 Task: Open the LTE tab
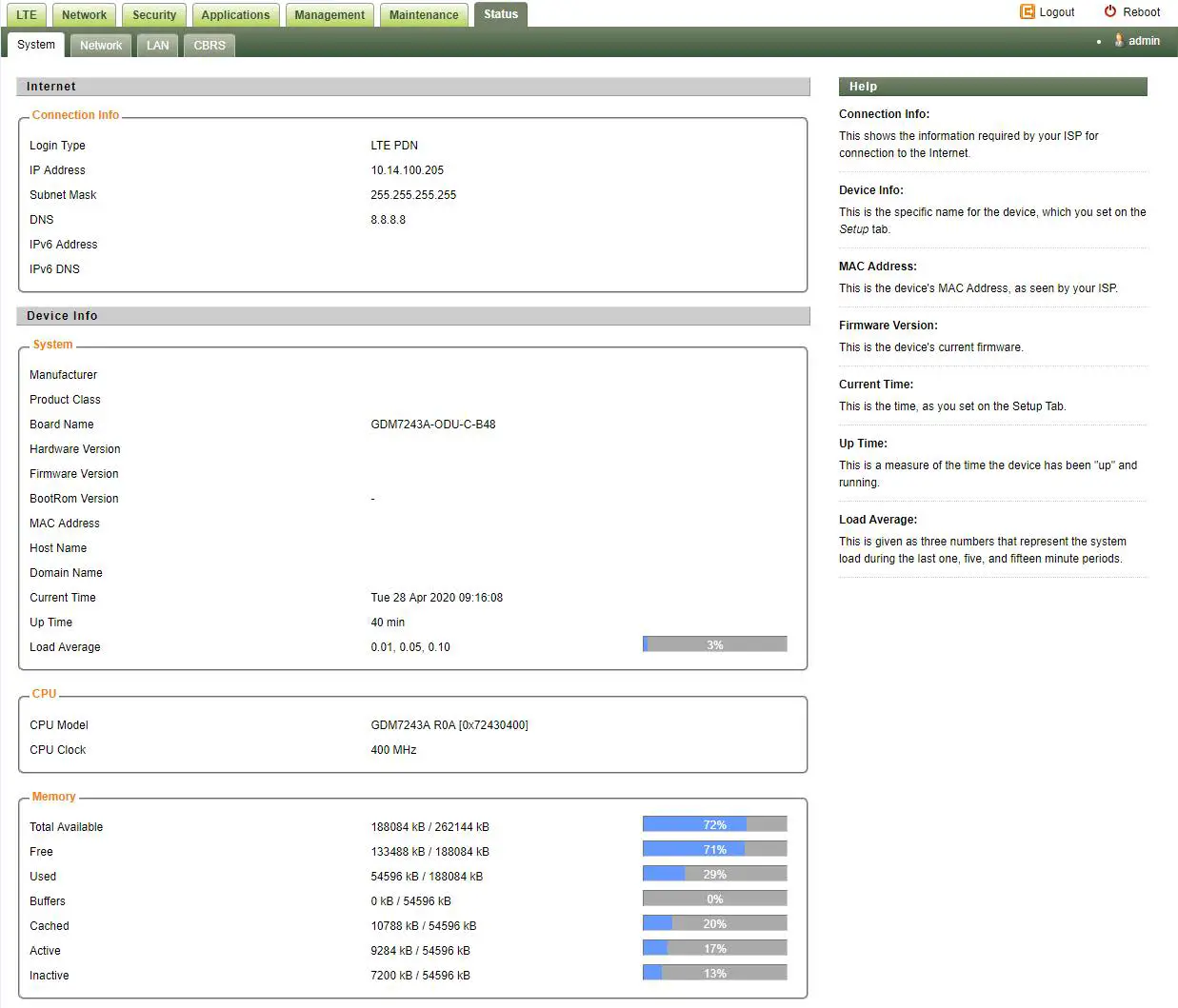[27, 15]
